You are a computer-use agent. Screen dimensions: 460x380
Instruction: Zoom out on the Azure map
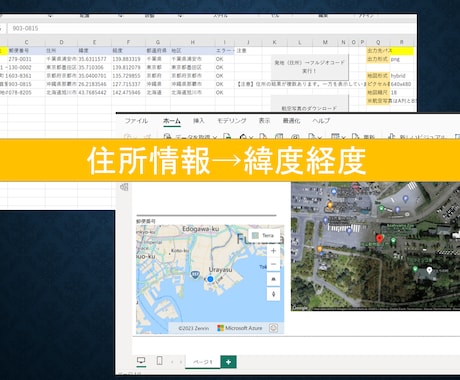[273, 265]
